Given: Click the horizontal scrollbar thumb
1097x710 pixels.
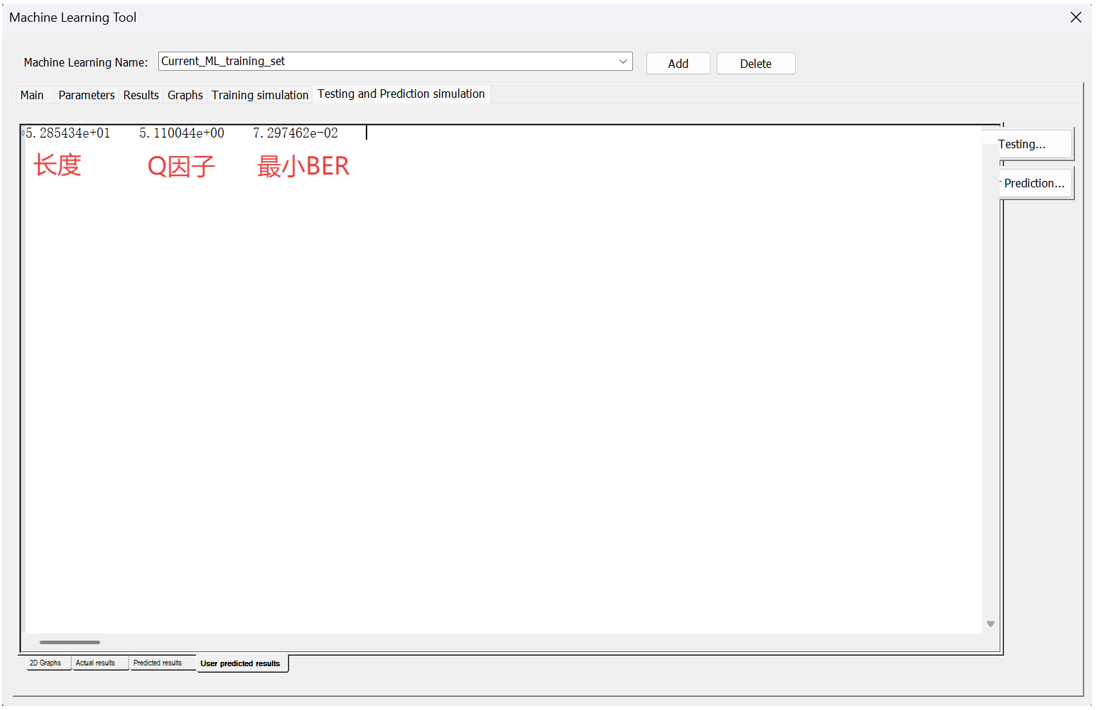Looking at the screenshot, I should pyautogui.click(x=70, y=642).
